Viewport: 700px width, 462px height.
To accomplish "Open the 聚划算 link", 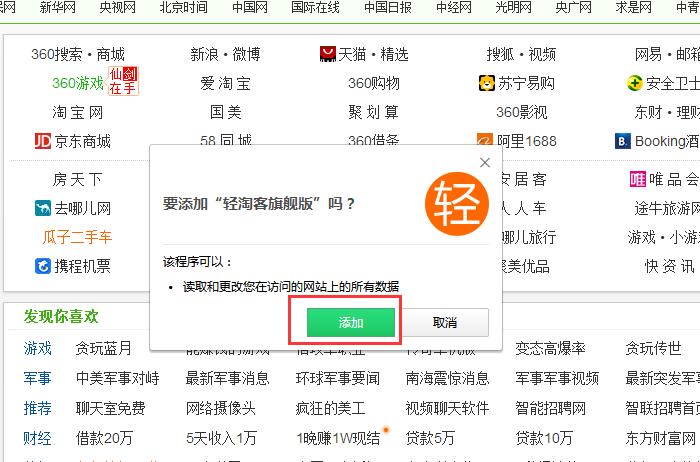I will tap(374, 112).
